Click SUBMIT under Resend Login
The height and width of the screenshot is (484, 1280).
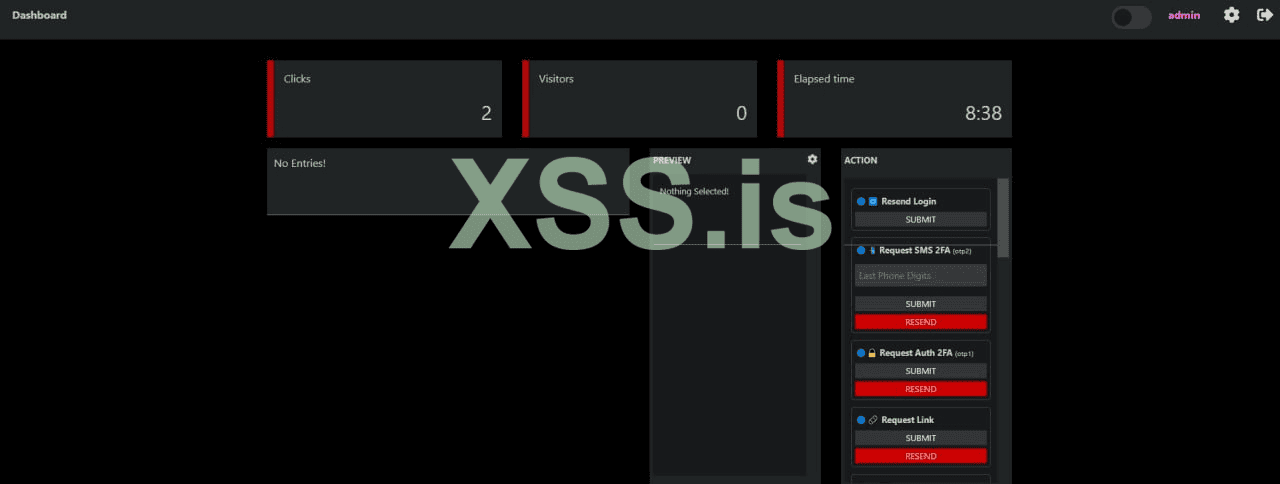pos(921,219)
